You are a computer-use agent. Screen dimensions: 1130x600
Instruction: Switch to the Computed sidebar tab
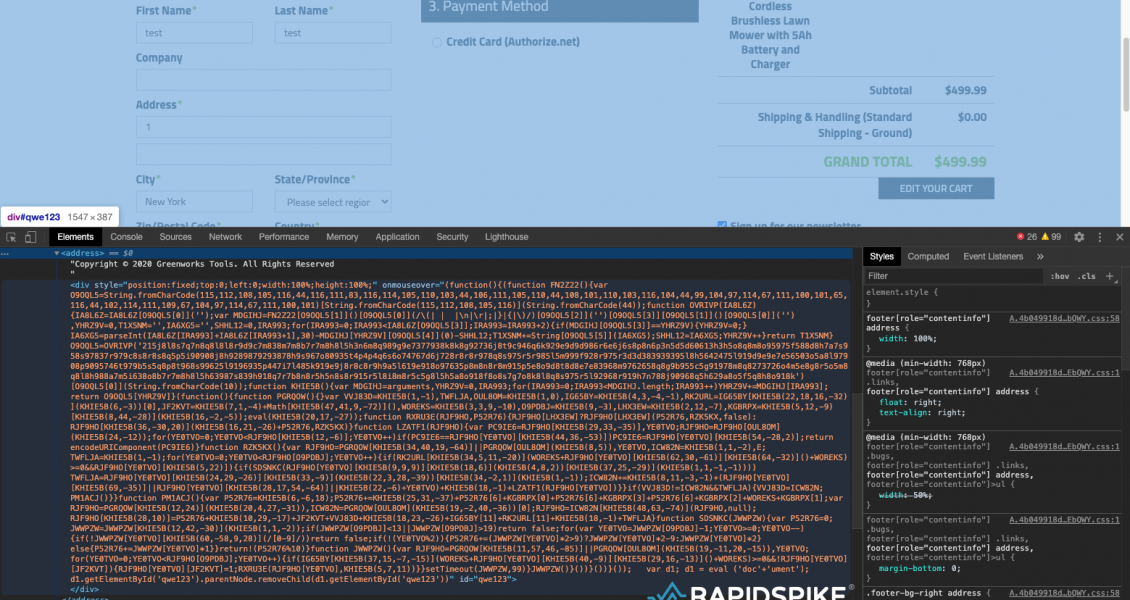(x=928, y=256)
